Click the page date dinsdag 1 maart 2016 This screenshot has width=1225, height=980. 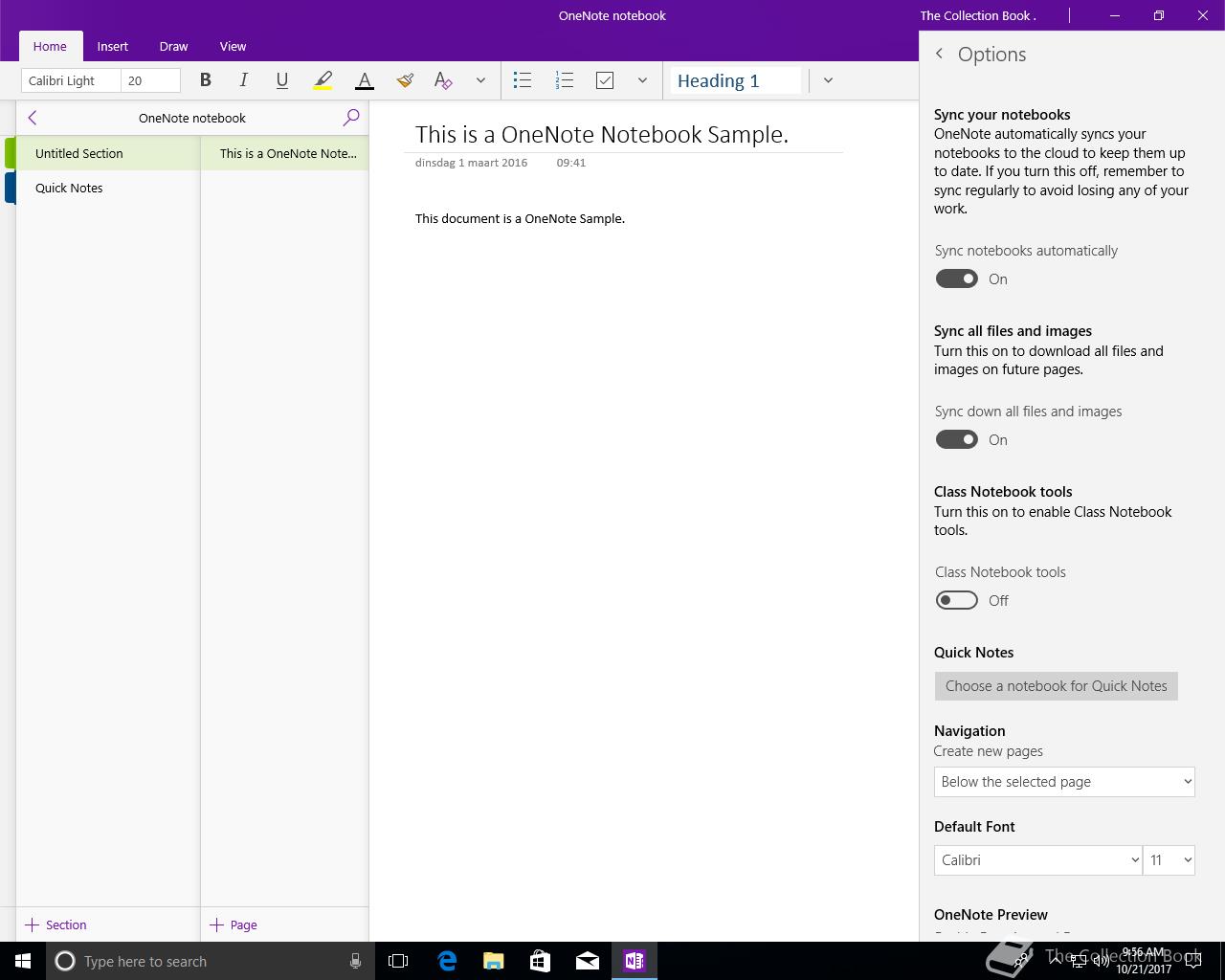tap(471, 162)
